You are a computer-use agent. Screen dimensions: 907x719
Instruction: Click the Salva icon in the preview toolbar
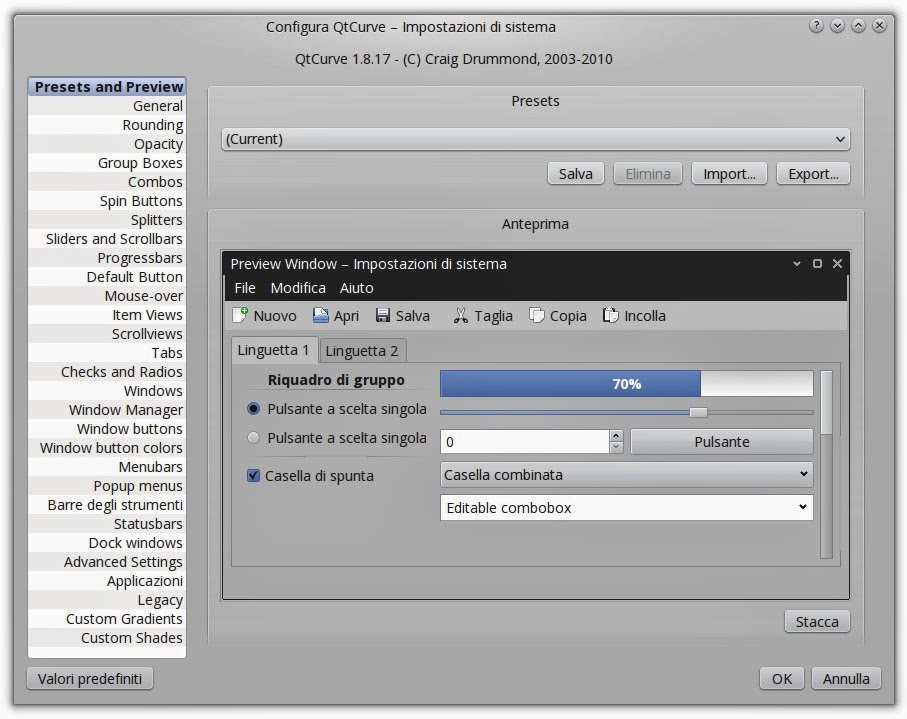[385, 315]
